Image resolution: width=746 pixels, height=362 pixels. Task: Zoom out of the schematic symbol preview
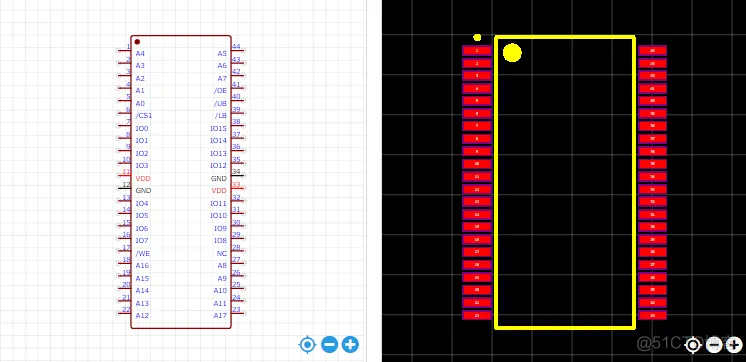329,344
